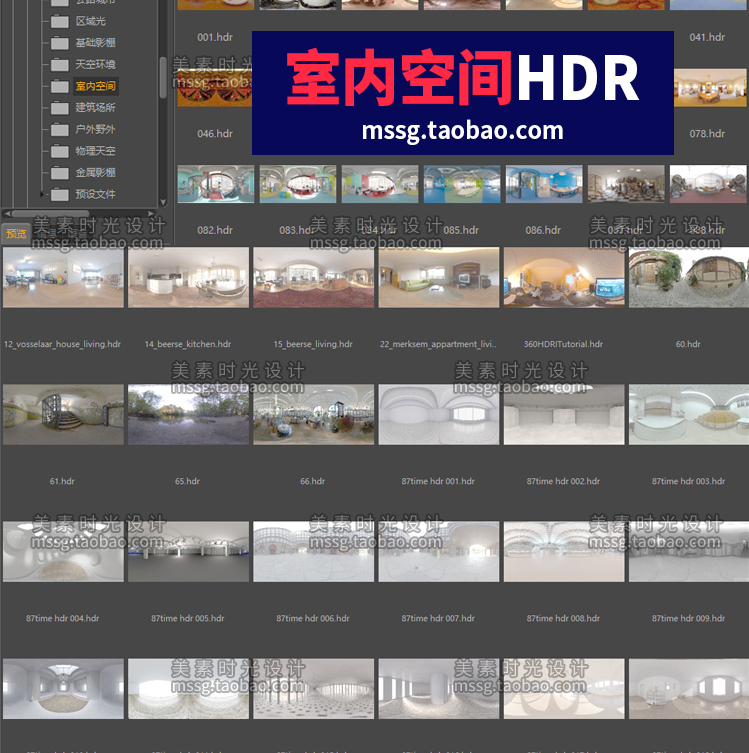Select the 87time hdr 003.hdr thumbnail

pos(689,414)
